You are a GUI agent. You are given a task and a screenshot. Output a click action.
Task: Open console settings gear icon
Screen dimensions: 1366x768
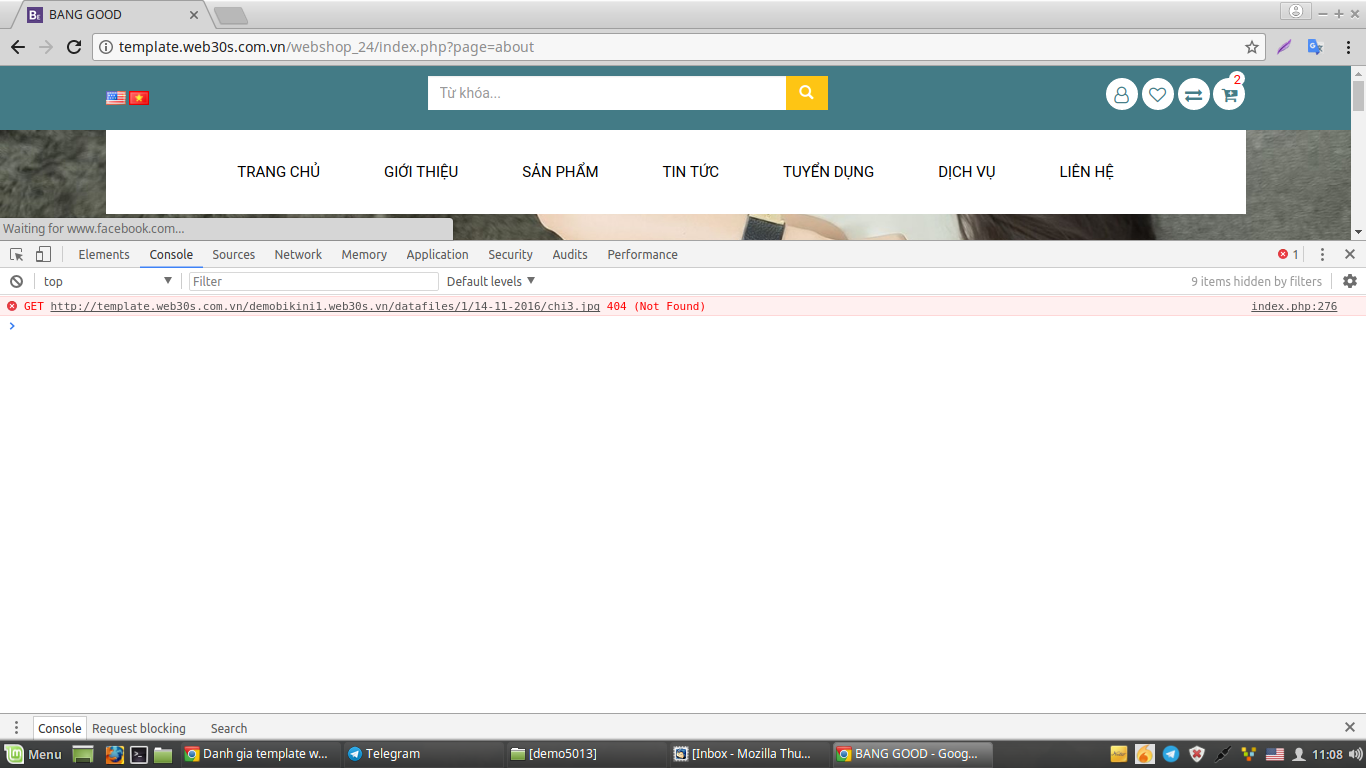pyautogui.click(x=1350, y=281)
